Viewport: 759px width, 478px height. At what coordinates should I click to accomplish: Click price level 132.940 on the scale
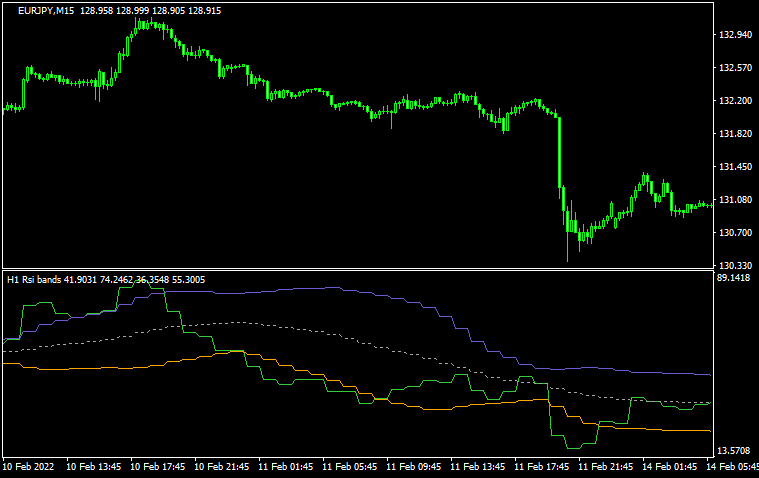point(736,34)
